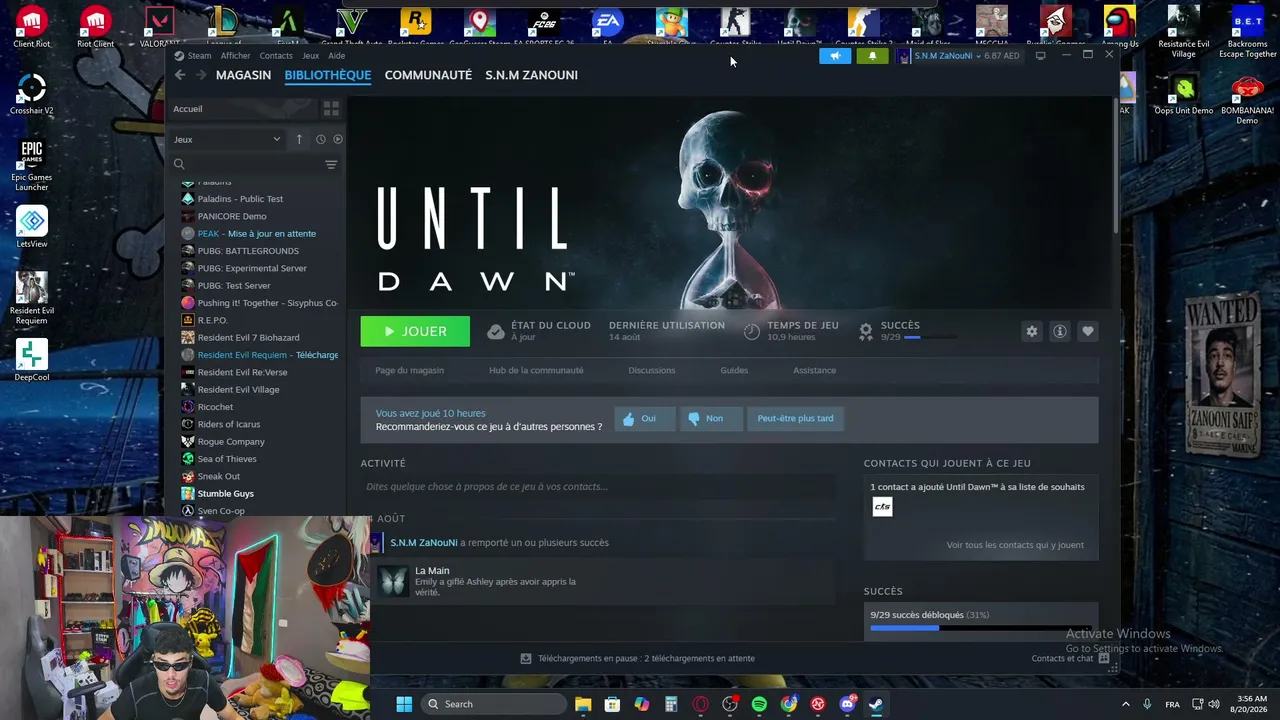Switch to the COMMUNAUTÉ tab
The image size is (1280, 720).
[428, 75]
